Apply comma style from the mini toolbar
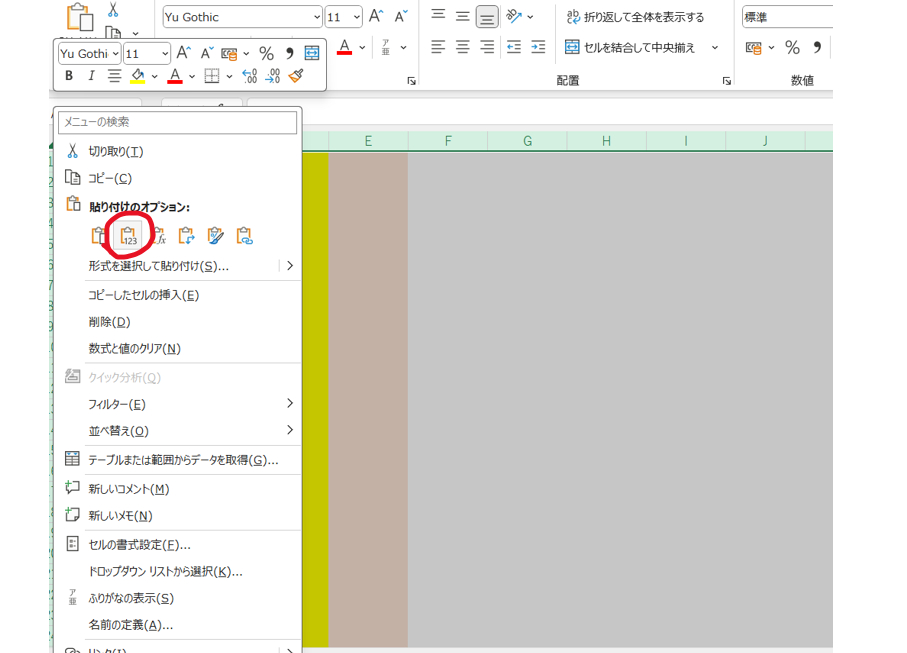Screen dimensions: 907x653 (x=289, y=52)
